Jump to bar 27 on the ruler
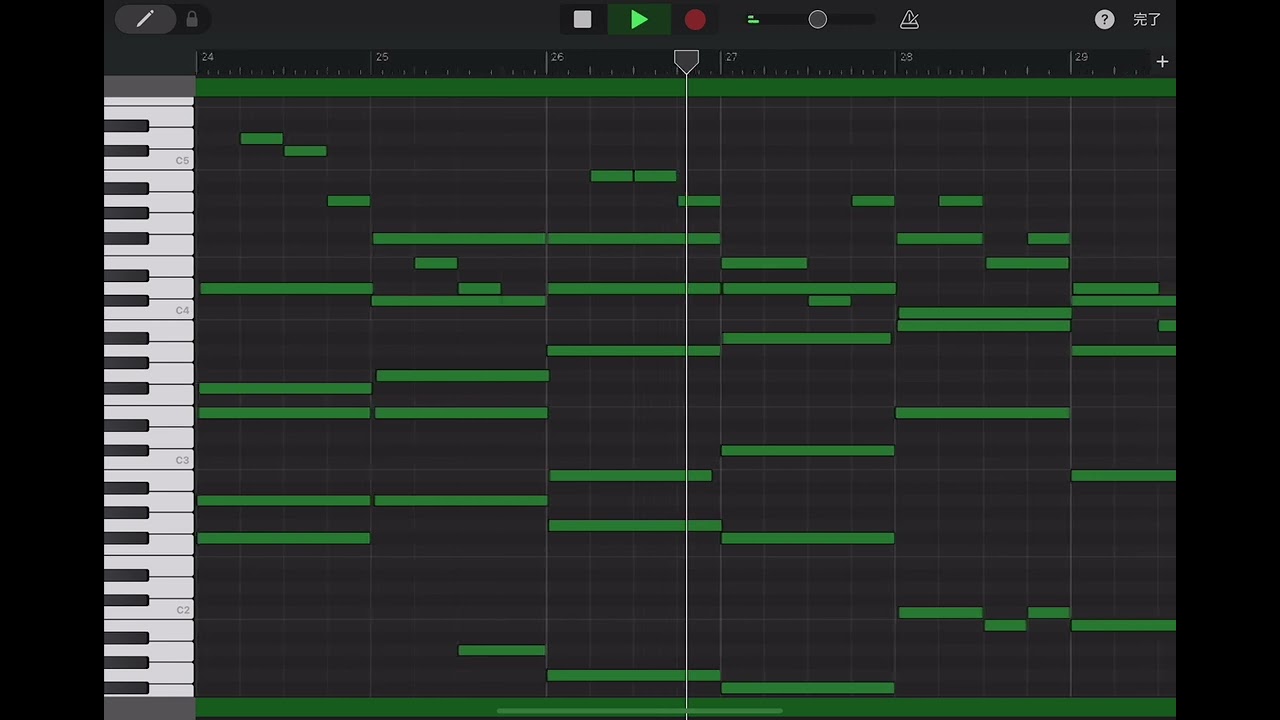Image resolution: width=1280 pixels, height=720 pixels. coord(732,57)
